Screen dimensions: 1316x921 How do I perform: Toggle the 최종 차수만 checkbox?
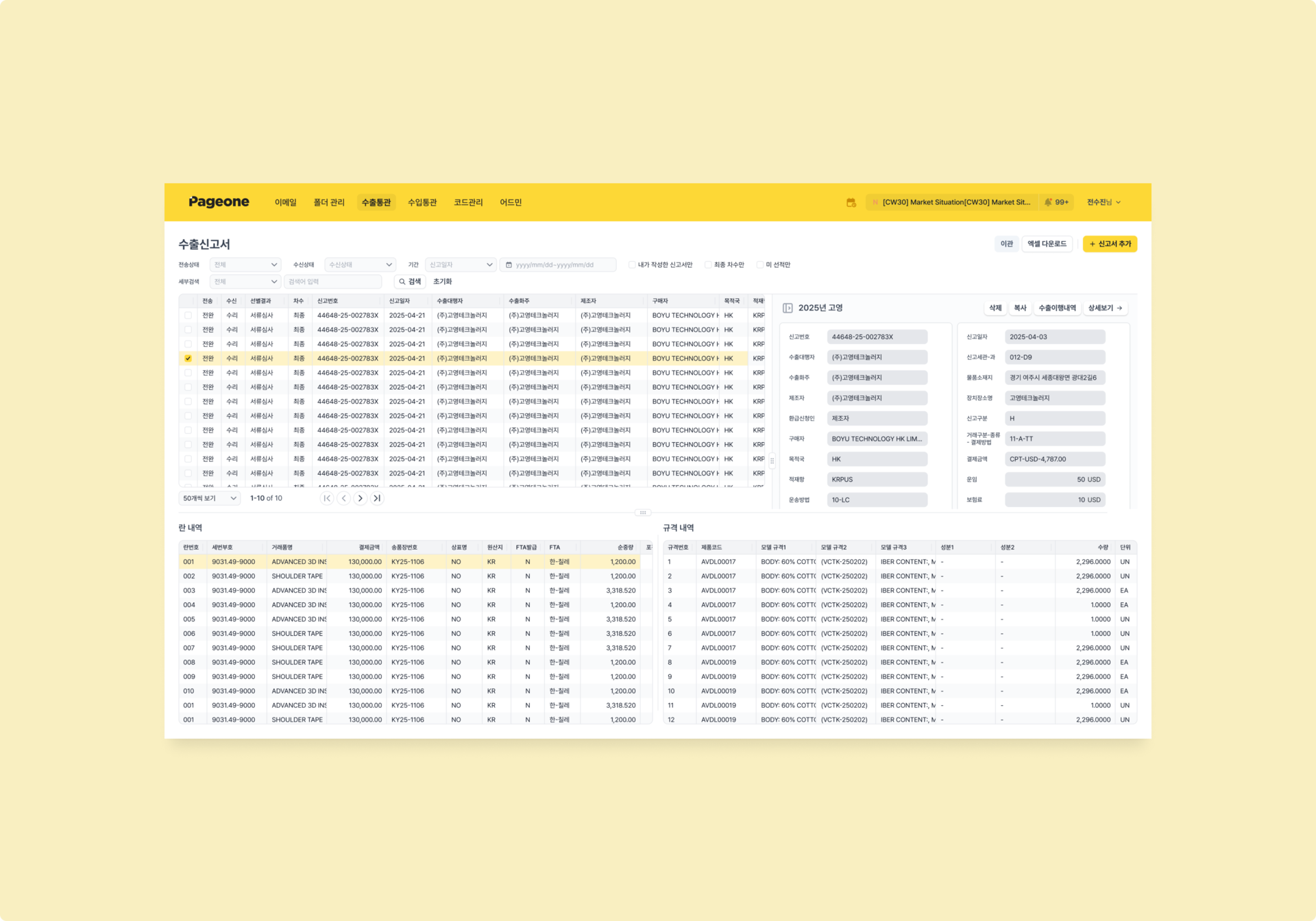708,265
